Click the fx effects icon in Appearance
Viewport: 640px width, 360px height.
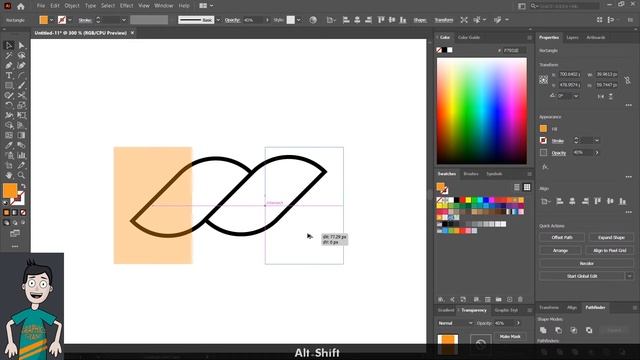tap(545, 167)
